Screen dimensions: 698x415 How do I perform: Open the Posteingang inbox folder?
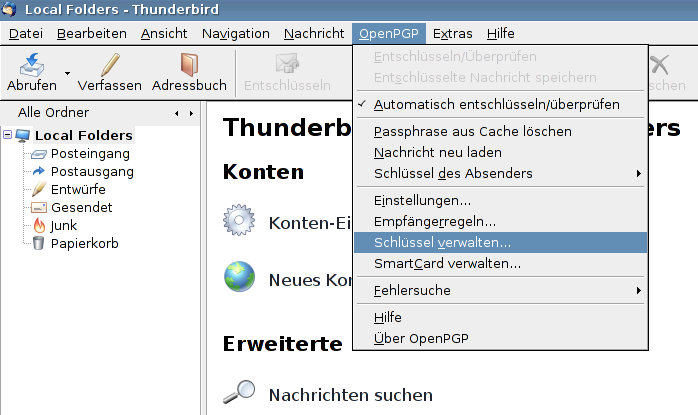[x=90, y=154]
